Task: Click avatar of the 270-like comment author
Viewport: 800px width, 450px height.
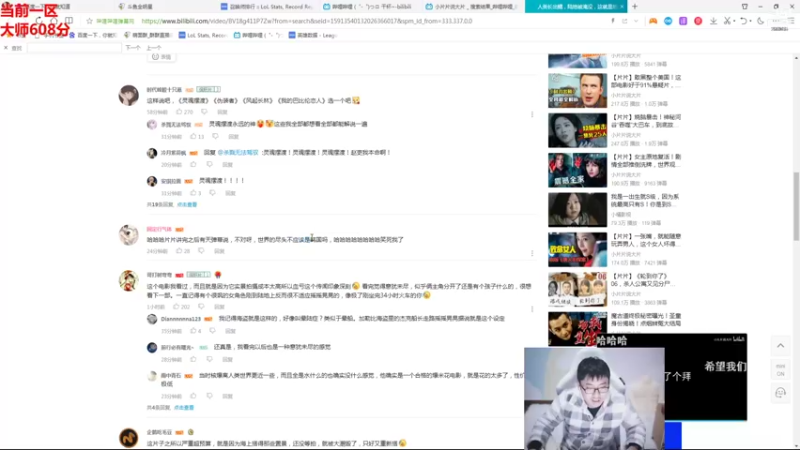Action: click(129, 95)
